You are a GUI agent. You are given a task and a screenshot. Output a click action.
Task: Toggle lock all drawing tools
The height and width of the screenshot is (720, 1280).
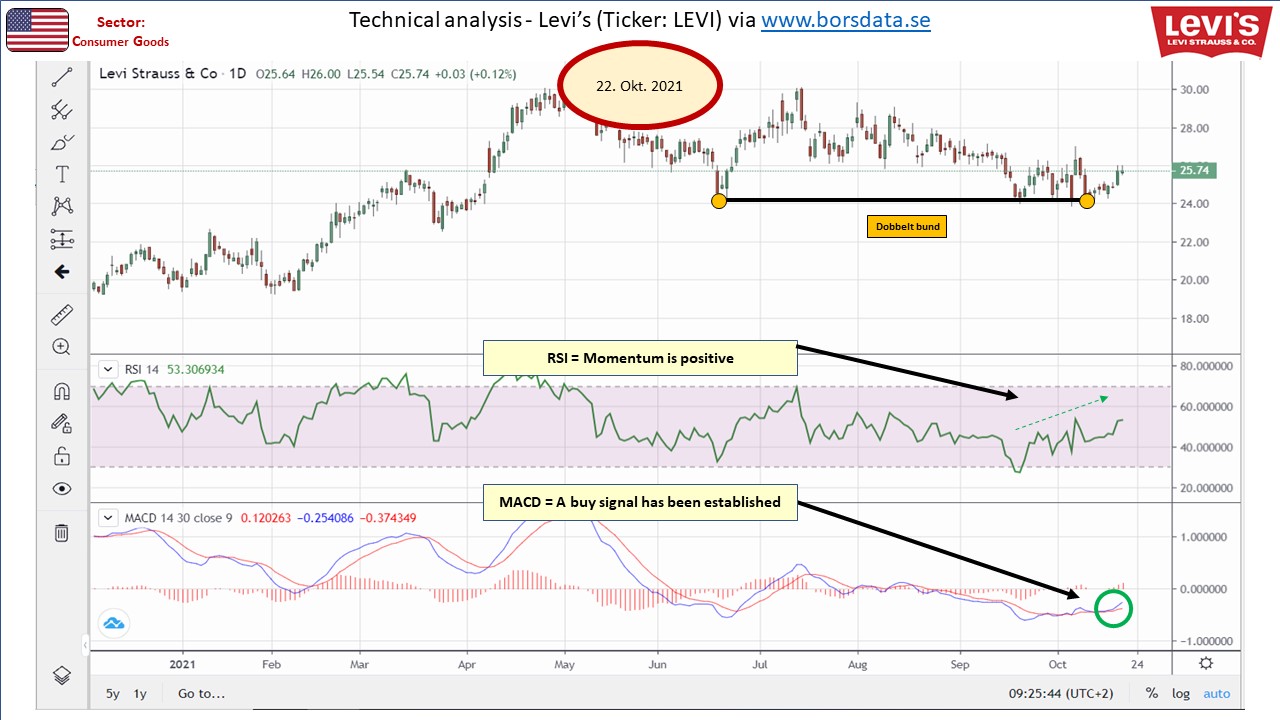[x=62, y=456]
